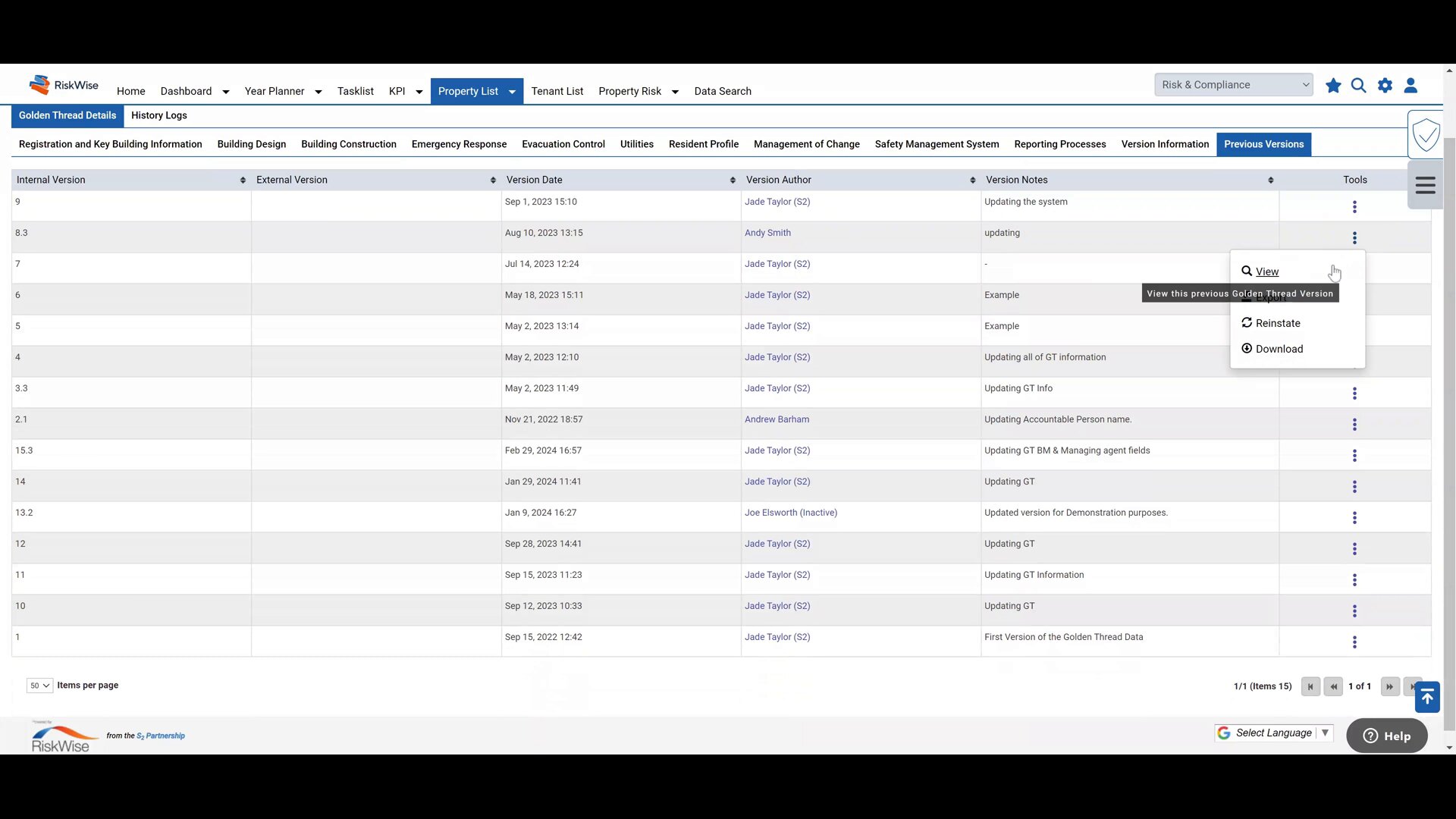Open three-dot tools for version 9
The image size is (1456, 819).
(1354, 207)
